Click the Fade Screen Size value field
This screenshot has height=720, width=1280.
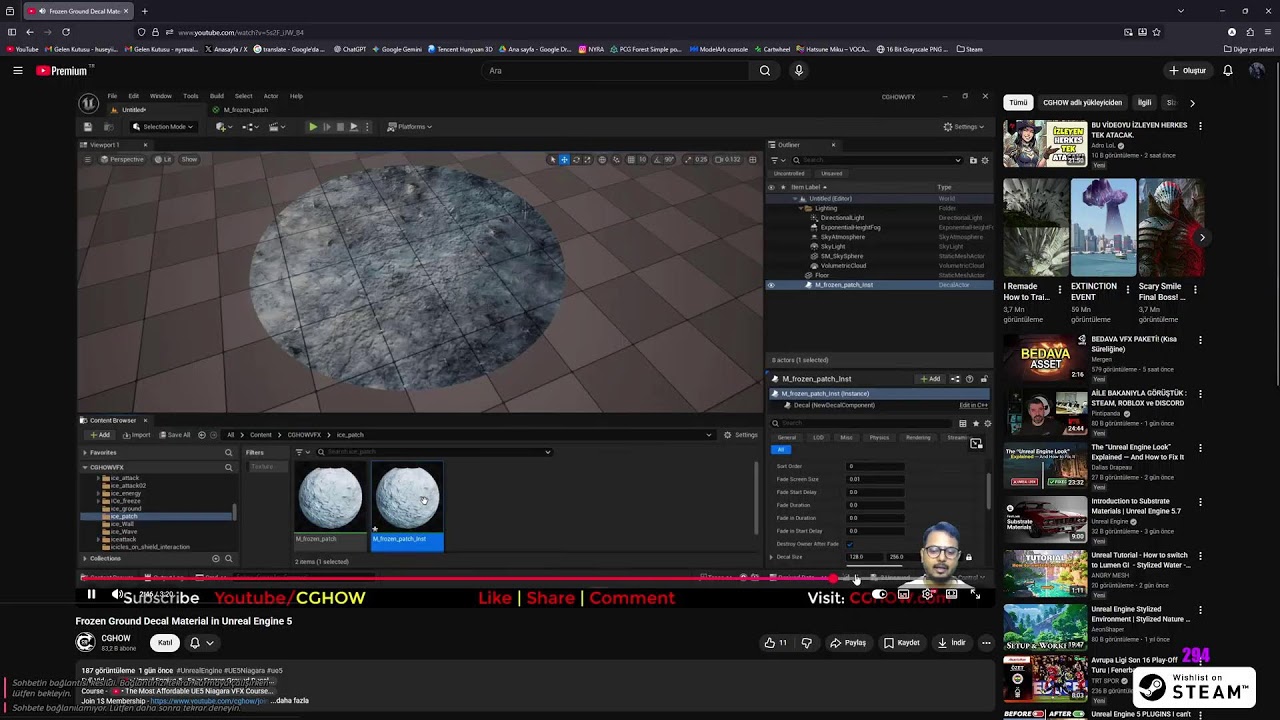(x=876, y=479)
